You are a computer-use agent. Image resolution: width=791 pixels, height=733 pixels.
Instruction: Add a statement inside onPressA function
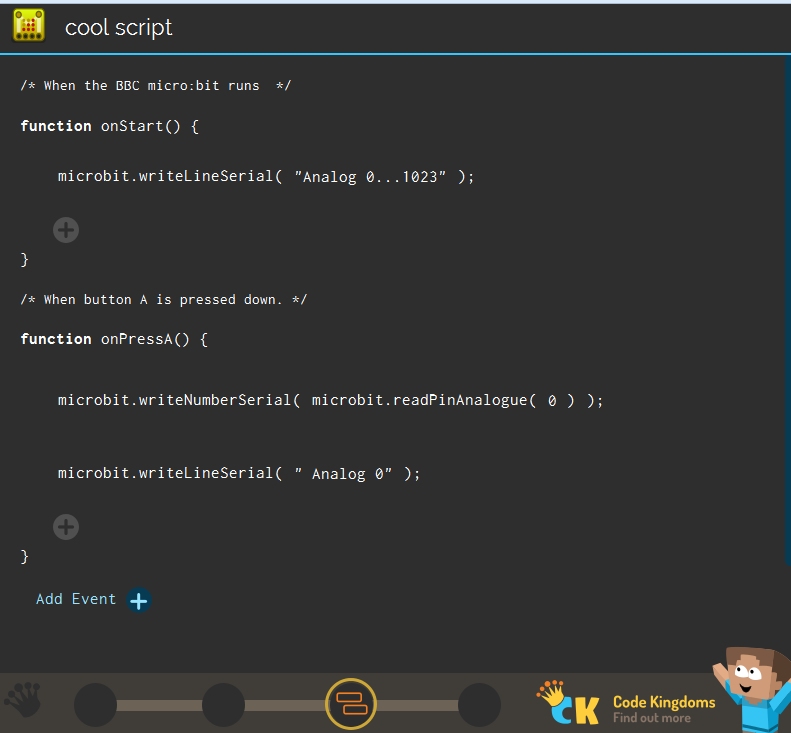click(x=66, y=527)
